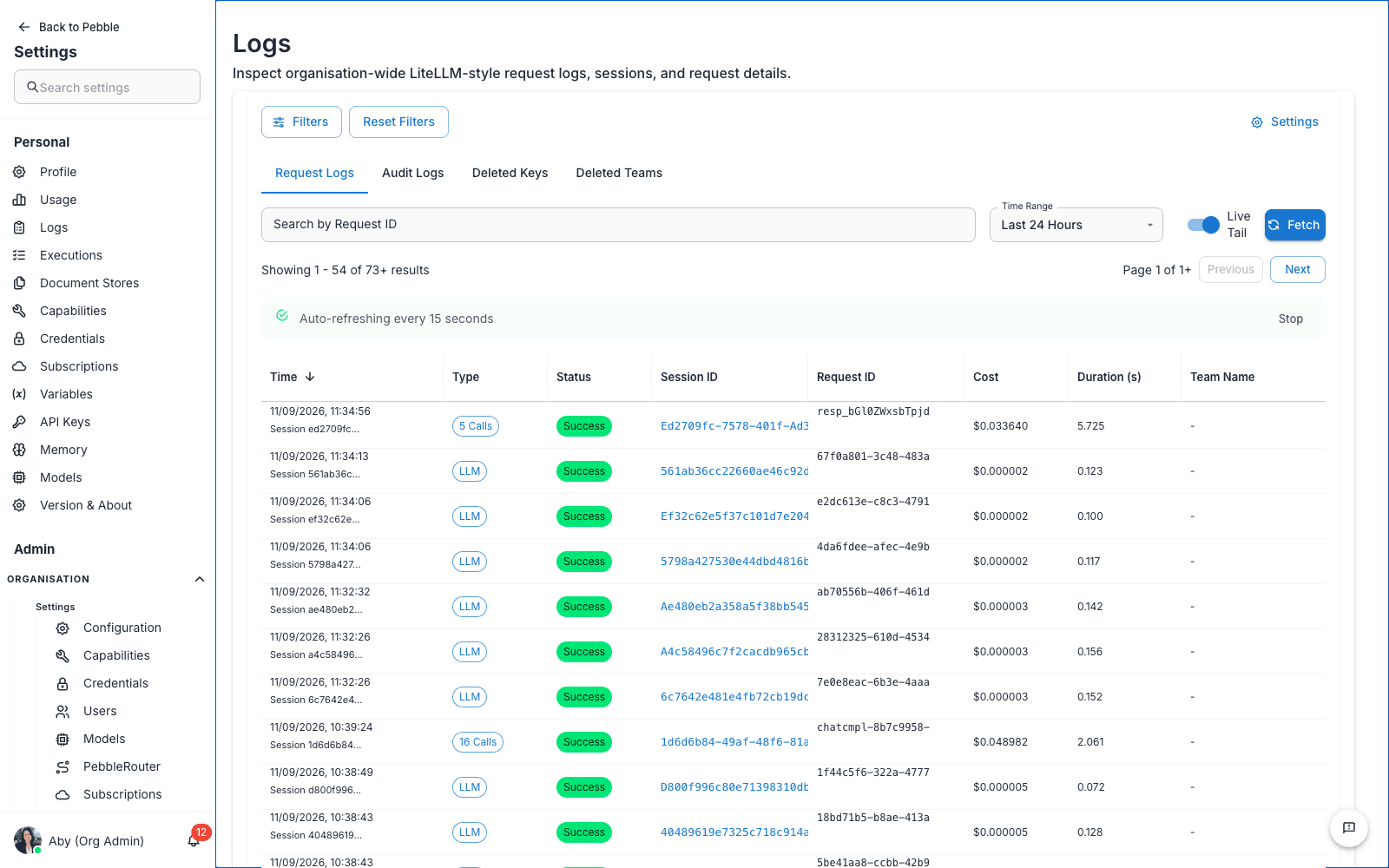Click cost value $0.048982
Viewport: 1389px width, 868px height.
[x=1000, y=742]
